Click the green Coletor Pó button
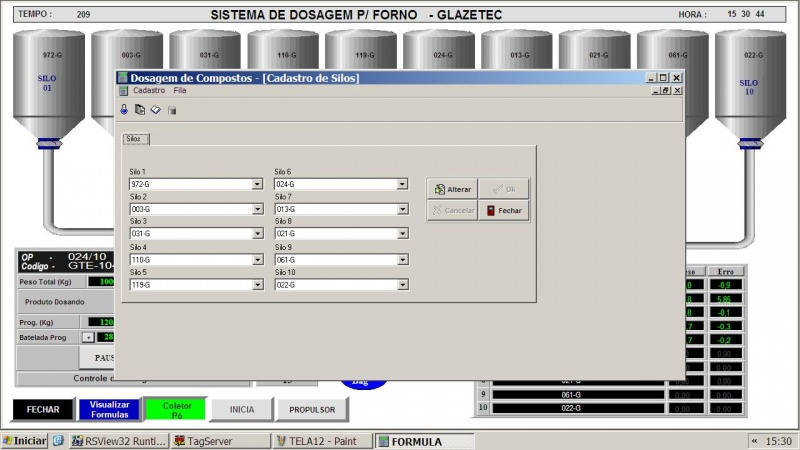800x450 pixels. [x=174, y=409]
